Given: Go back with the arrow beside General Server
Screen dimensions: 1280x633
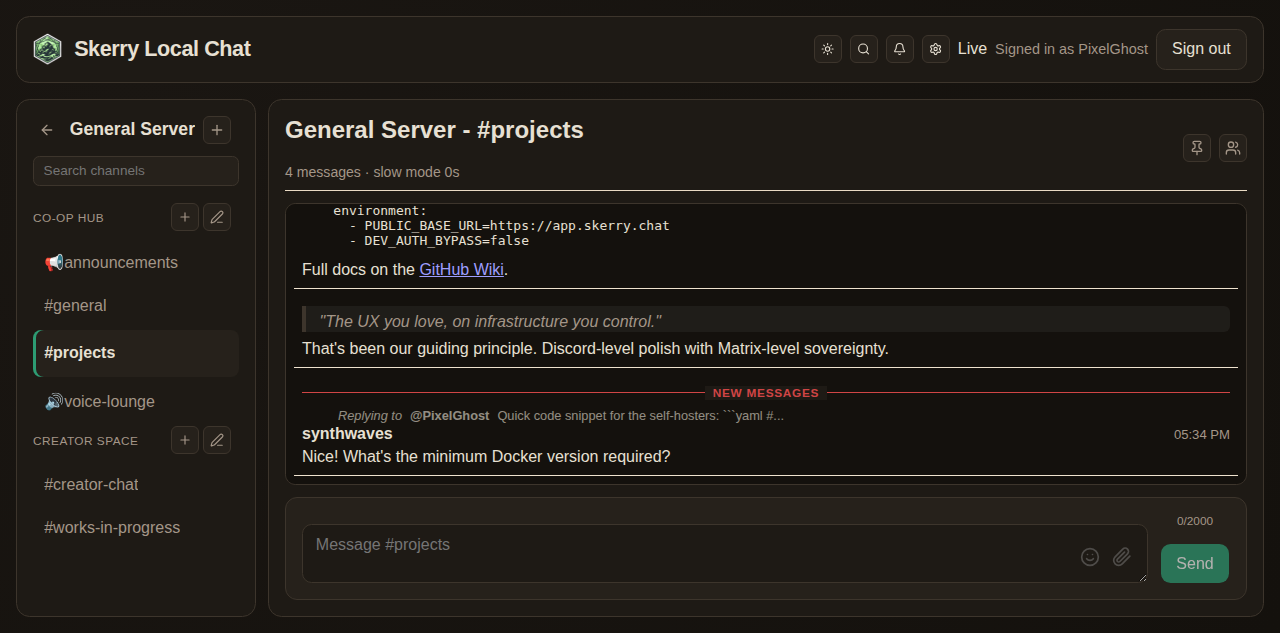Looking at the screenshot, I should tap(47, 130).
